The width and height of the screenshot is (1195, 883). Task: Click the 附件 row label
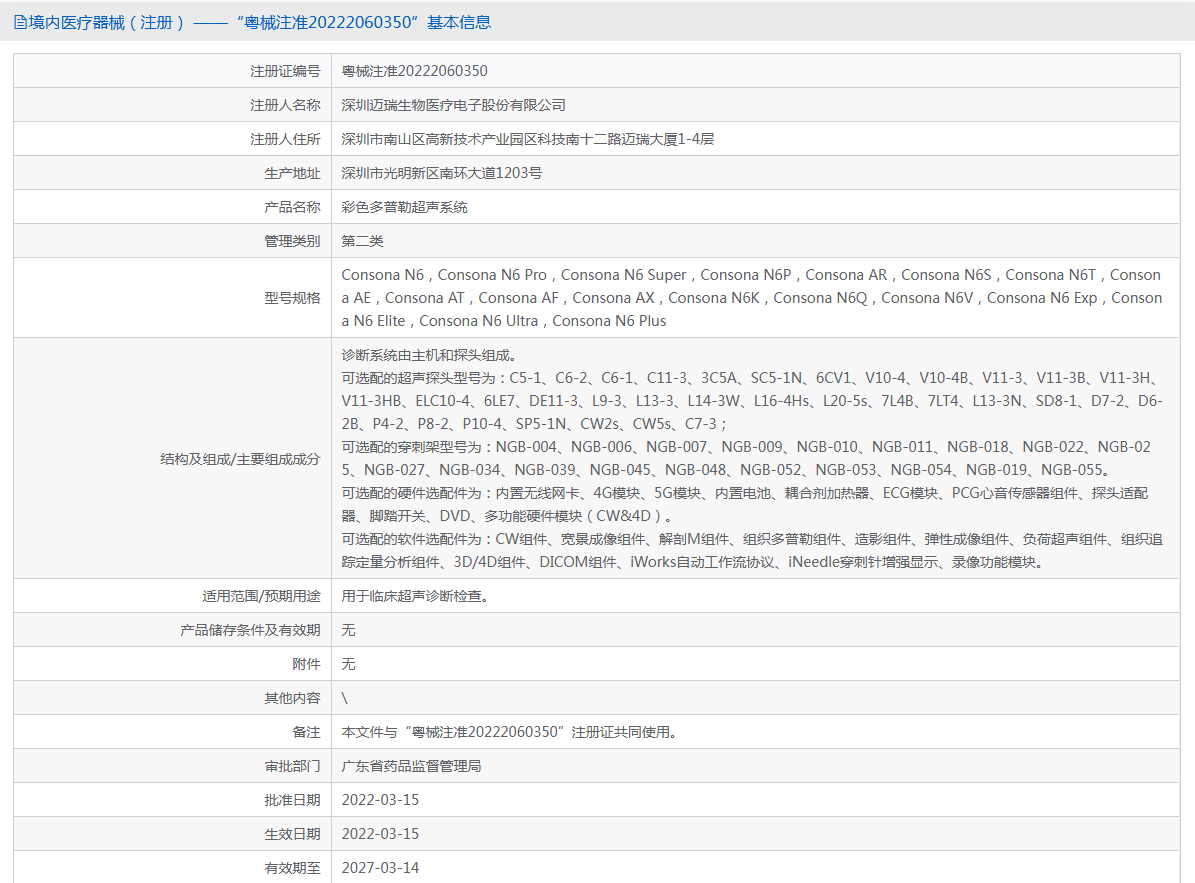[x=306, y=664]
